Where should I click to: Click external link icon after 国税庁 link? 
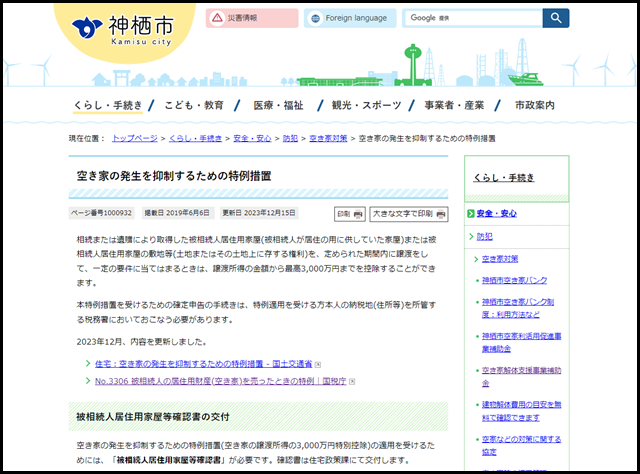point(352,382)
